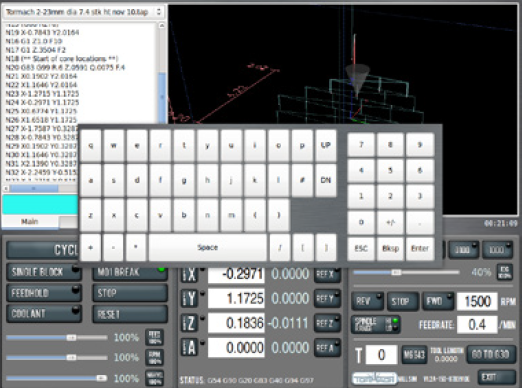Screen dimensions: 522x388
Task: Click the M6 G43 tool change button
Action: (414, 355)
